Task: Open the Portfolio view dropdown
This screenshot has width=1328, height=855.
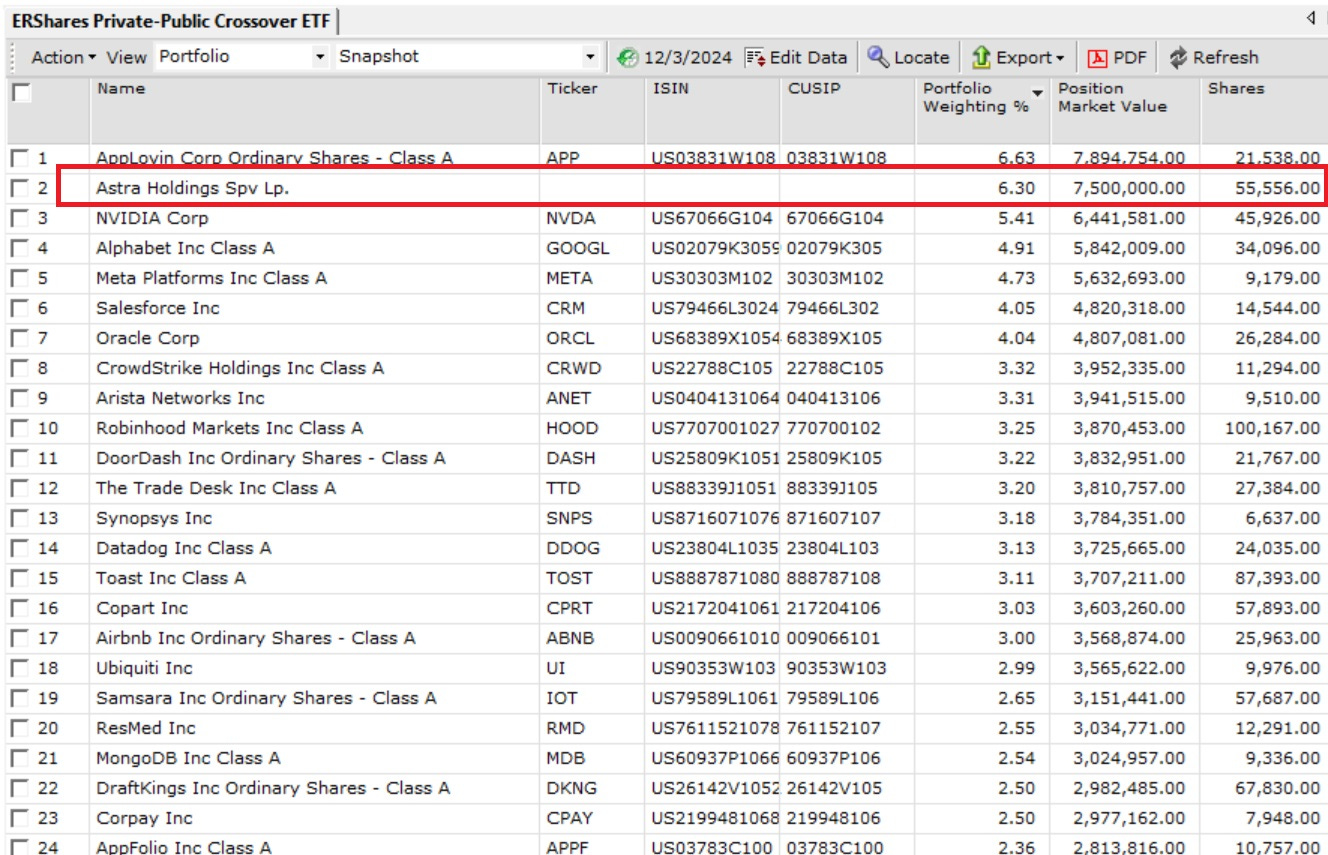Action: click(x=320, y=58)
